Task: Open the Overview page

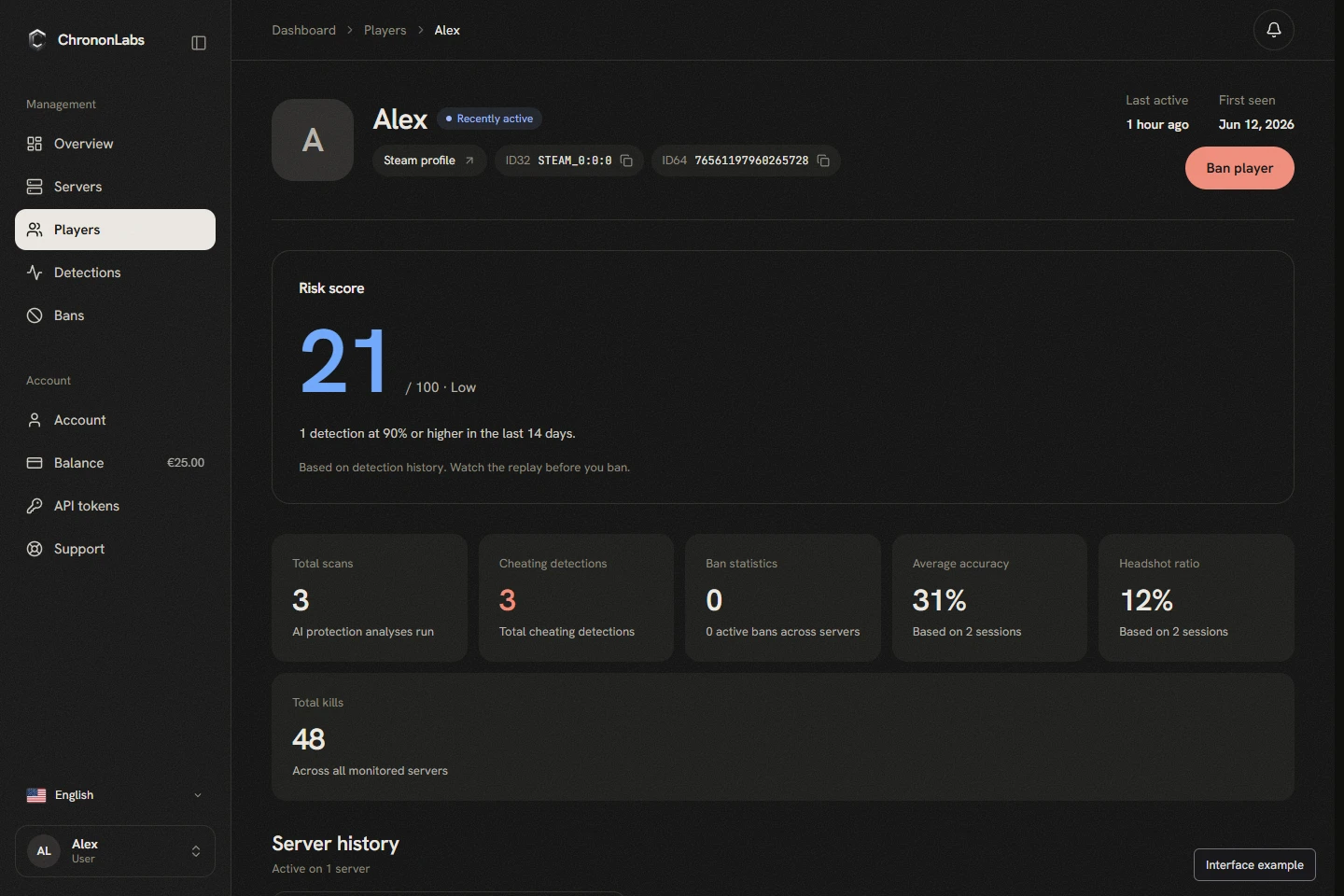Action: coord(115,144)
